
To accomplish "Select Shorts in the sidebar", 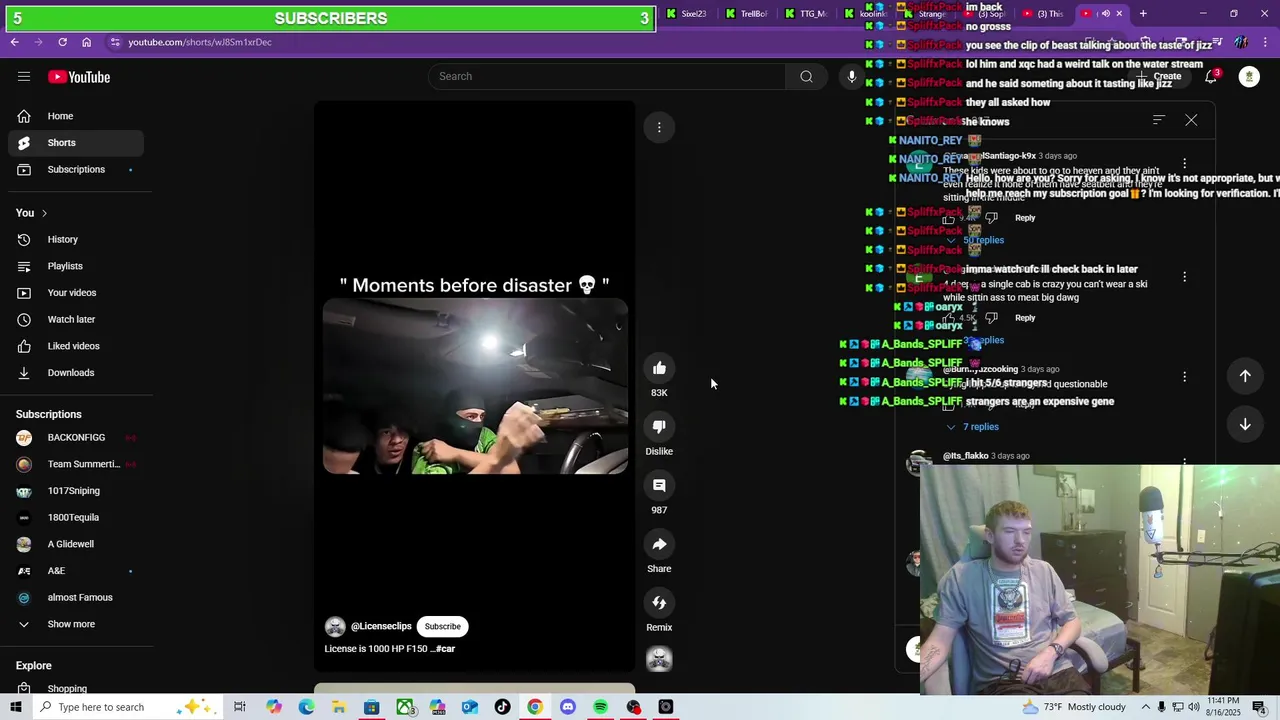I will [76, 143].
